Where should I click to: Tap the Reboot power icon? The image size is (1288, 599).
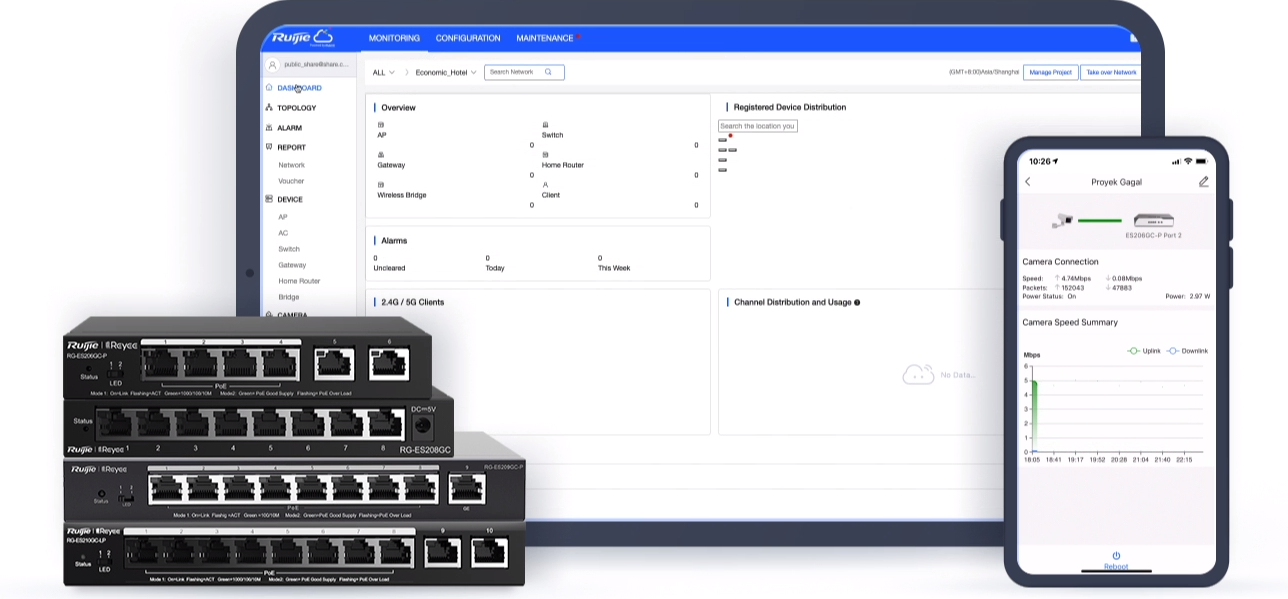click(x=1116, y=556)
